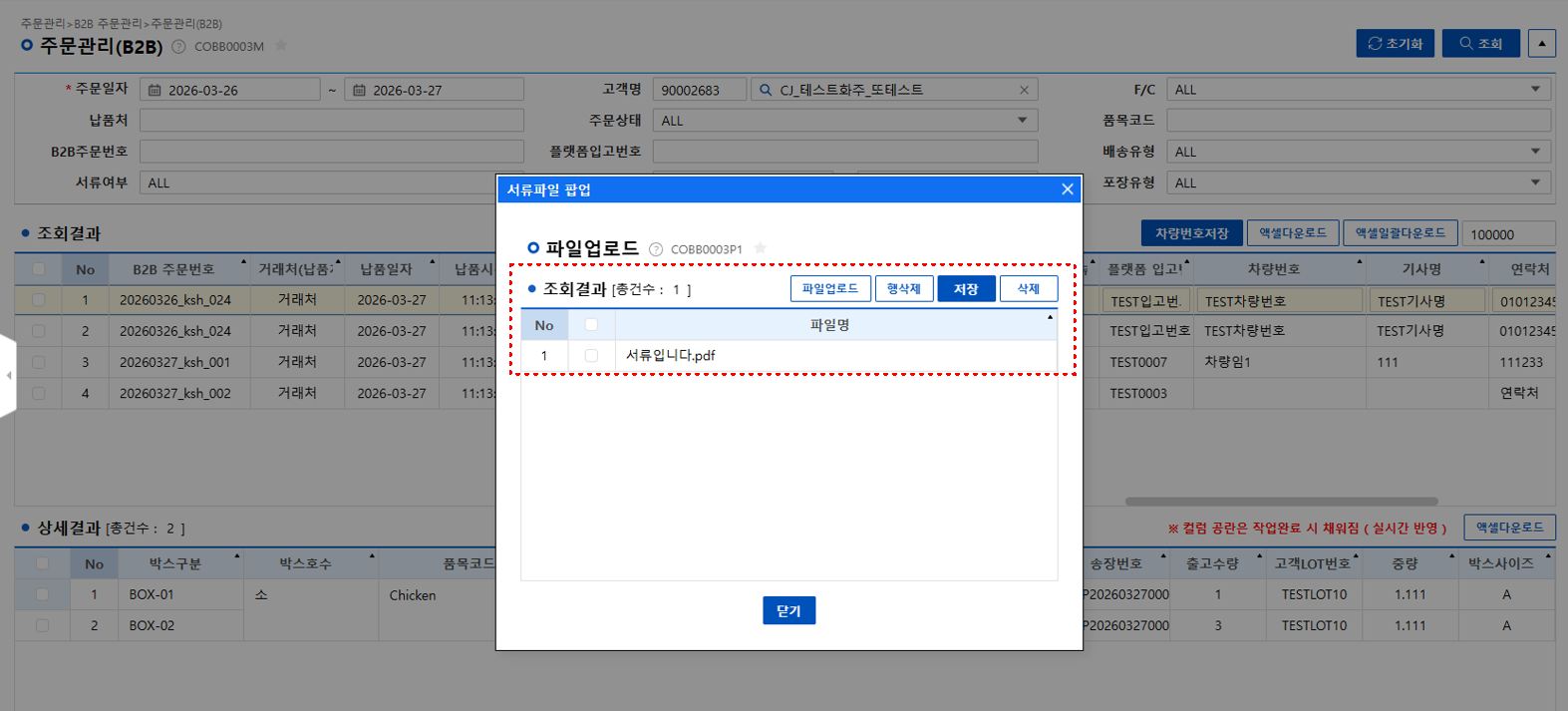Click the help icon next to 주문관리(B2B) title

(178, 46)
